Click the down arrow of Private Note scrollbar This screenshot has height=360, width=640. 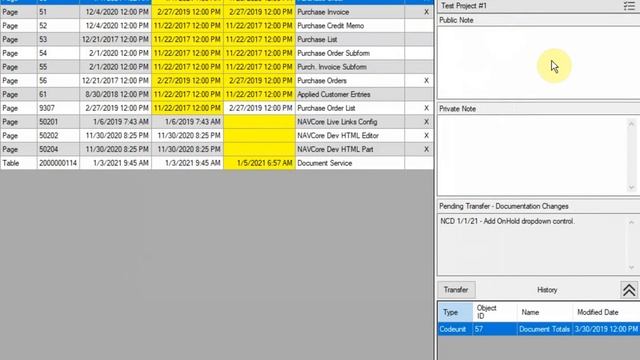click(631, 188)
